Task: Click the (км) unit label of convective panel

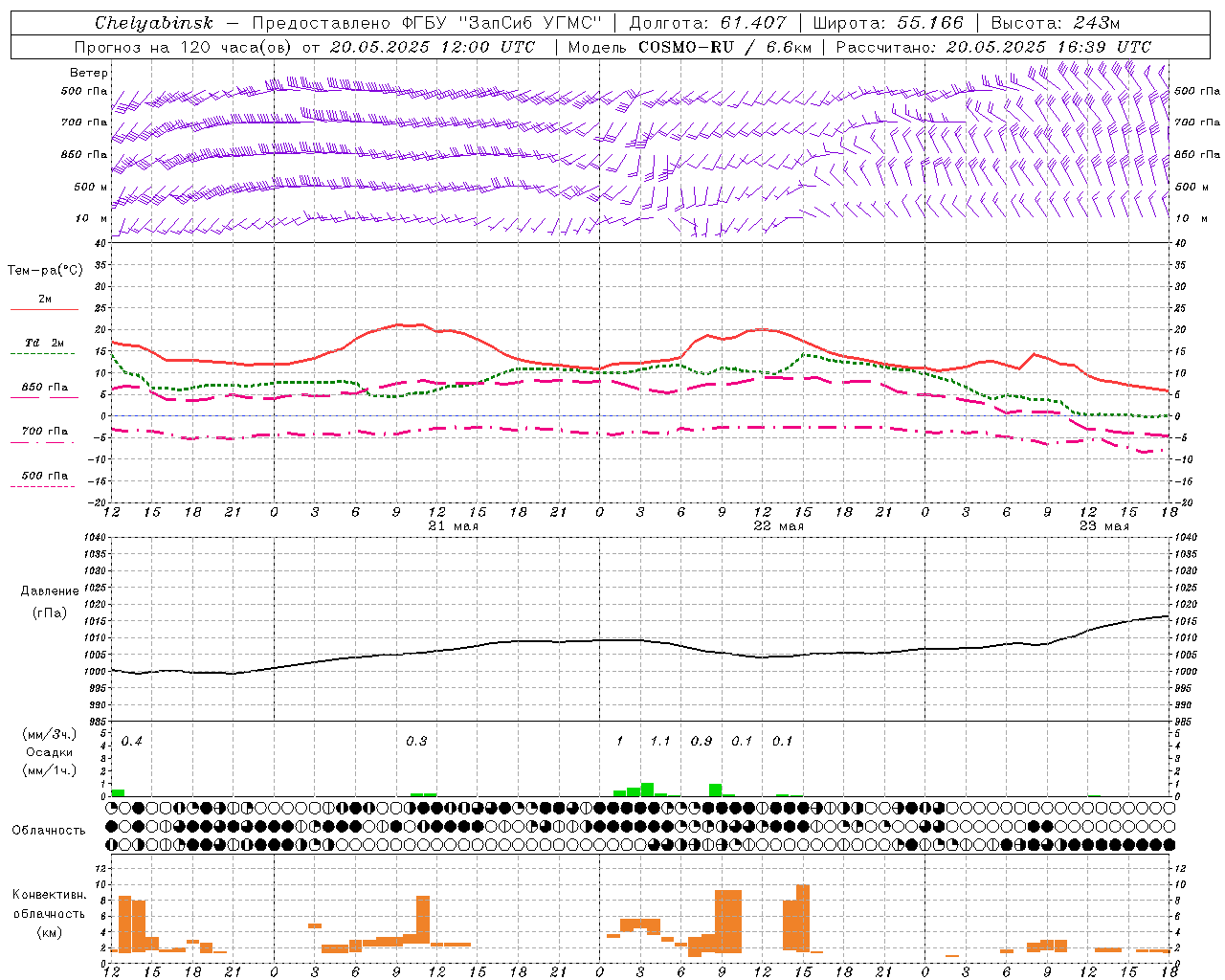Action: coord(49,931)
